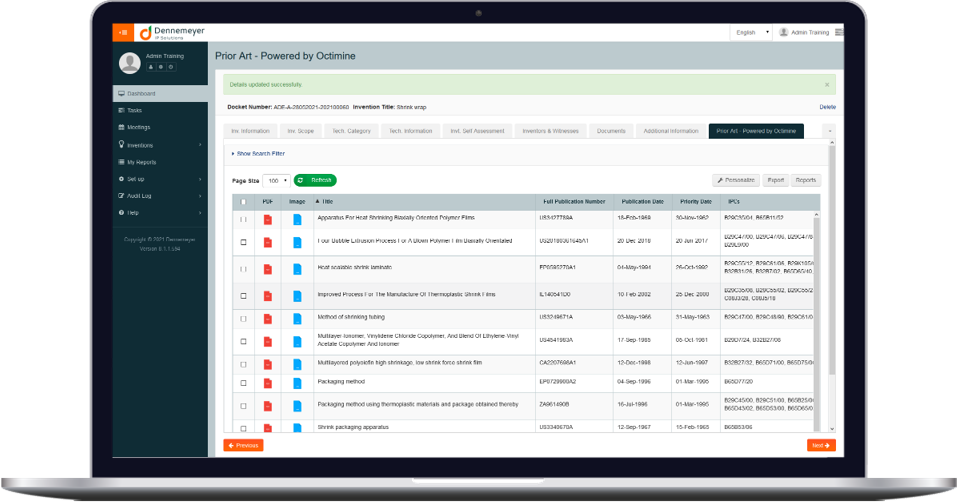The width and height of the screenshot is (957, 502).
Task: Check the Heat sealable shrink laminate row
Action: [x=244, y=269]
